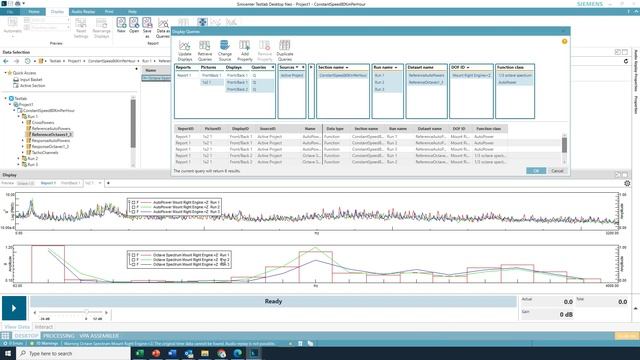The image size is (640, 360).
Task: Click the Duplicate Queries icon
Action: [284, 45]
